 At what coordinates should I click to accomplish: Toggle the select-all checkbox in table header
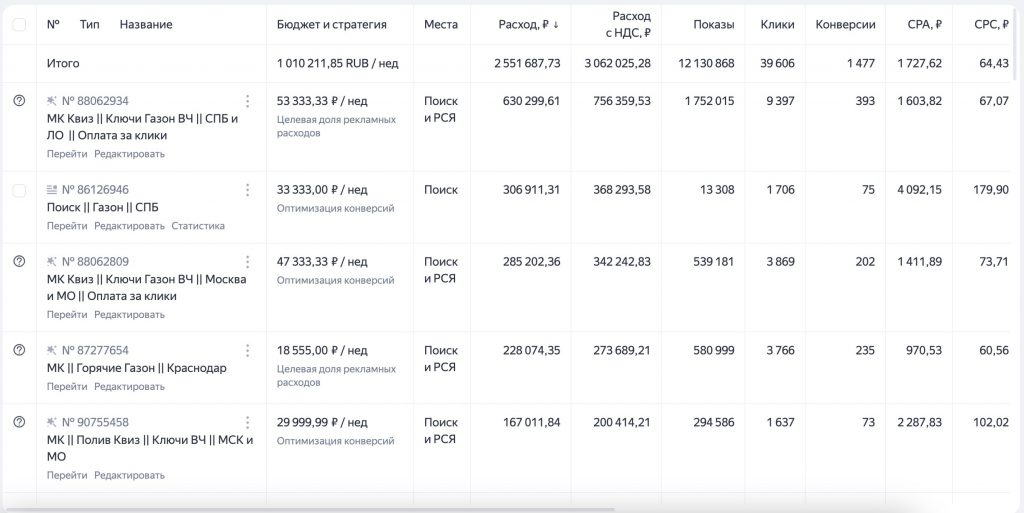[19, 24]
